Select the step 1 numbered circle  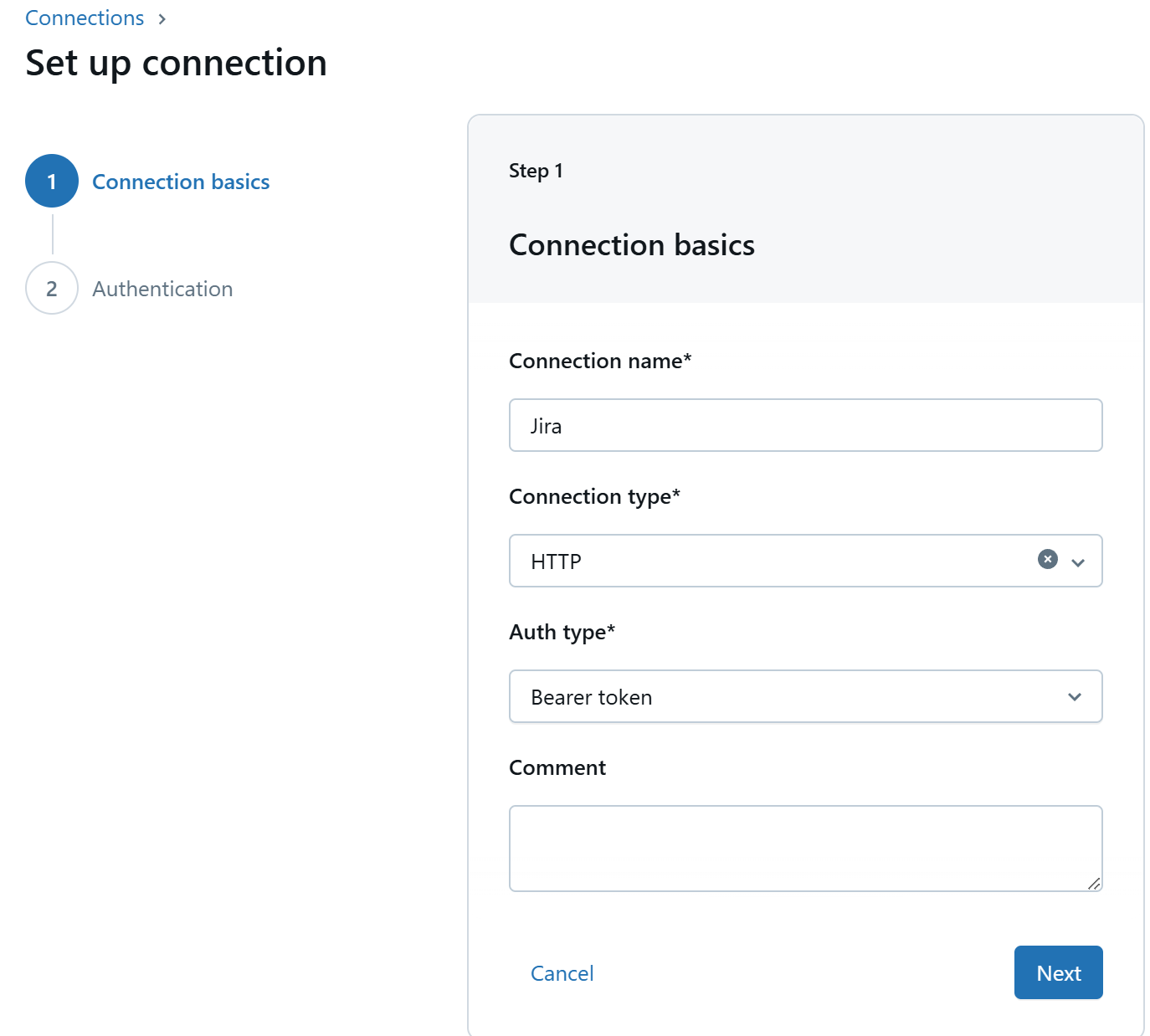52,181
